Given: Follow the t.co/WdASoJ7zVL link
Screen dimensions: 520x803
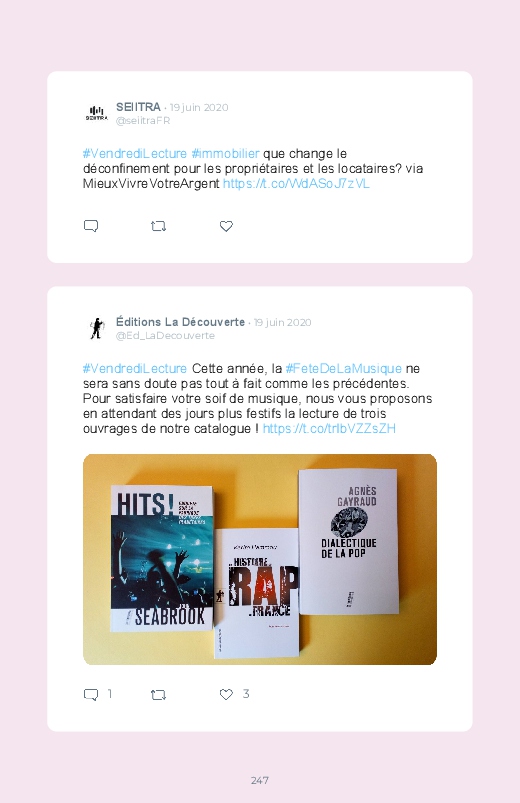Looking at the screenshot, I should (296, 183).
